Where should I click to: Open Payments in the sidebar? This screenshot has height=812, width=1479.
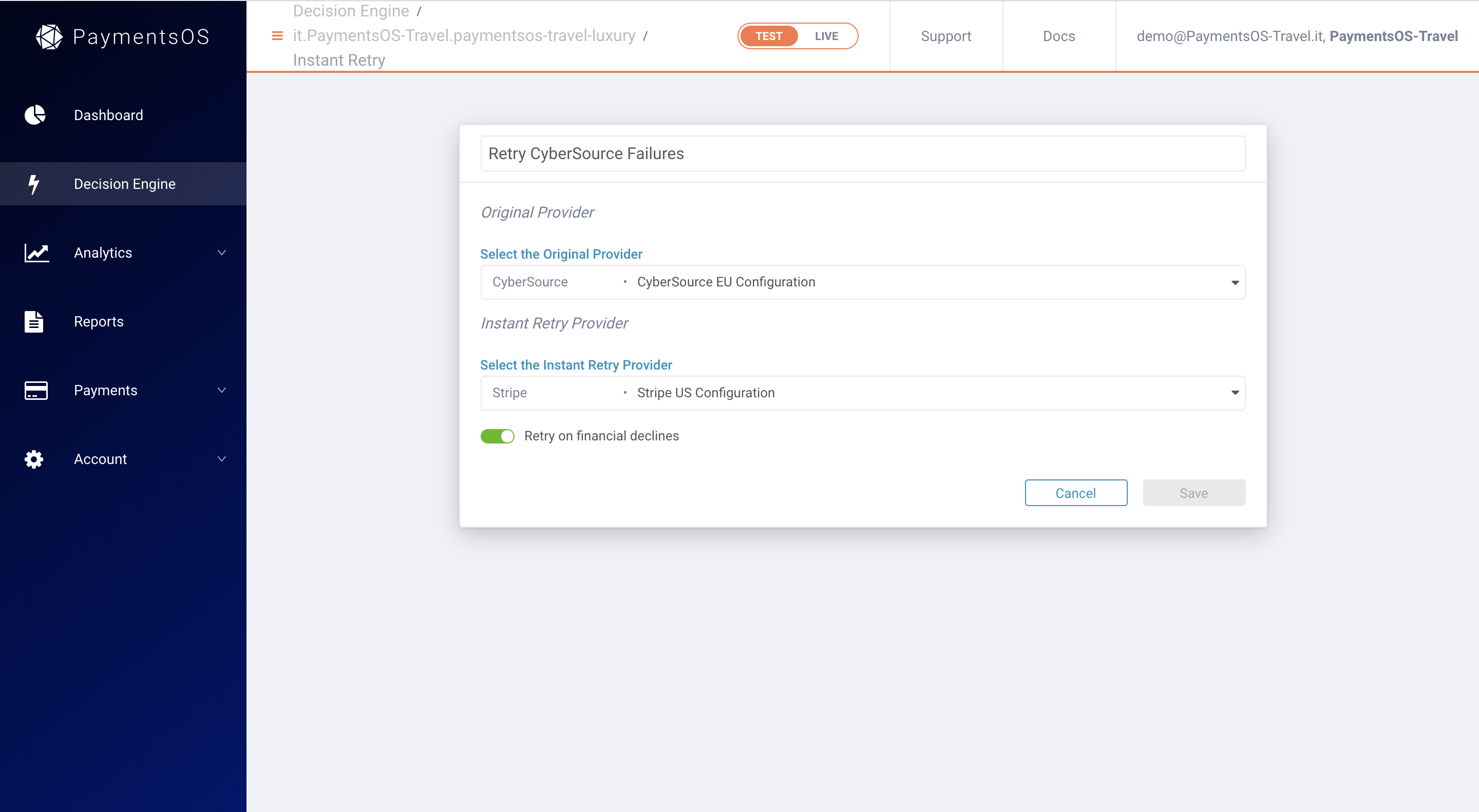click(x=123, y=390)
